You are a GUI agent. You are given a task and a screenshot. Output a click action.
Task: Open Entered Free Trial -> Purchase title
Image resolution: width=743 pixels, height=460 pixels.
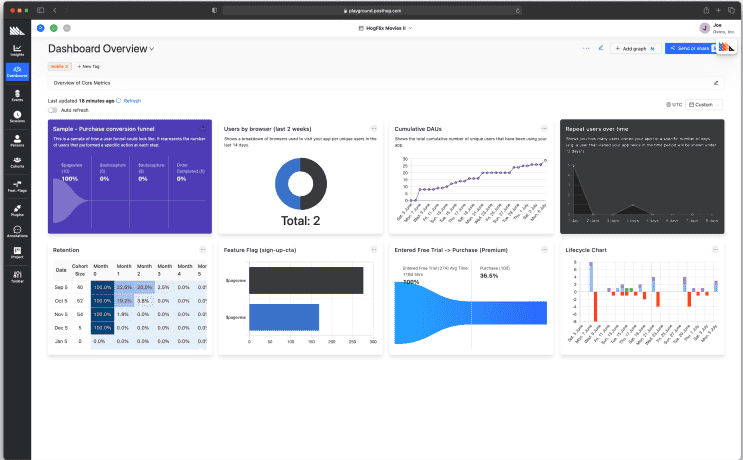tap(451, 250)
